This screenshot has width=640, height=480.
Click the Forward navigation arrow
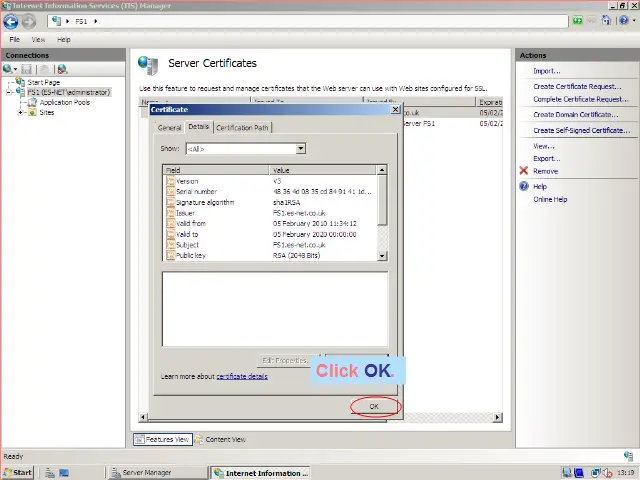coord(29,22)
